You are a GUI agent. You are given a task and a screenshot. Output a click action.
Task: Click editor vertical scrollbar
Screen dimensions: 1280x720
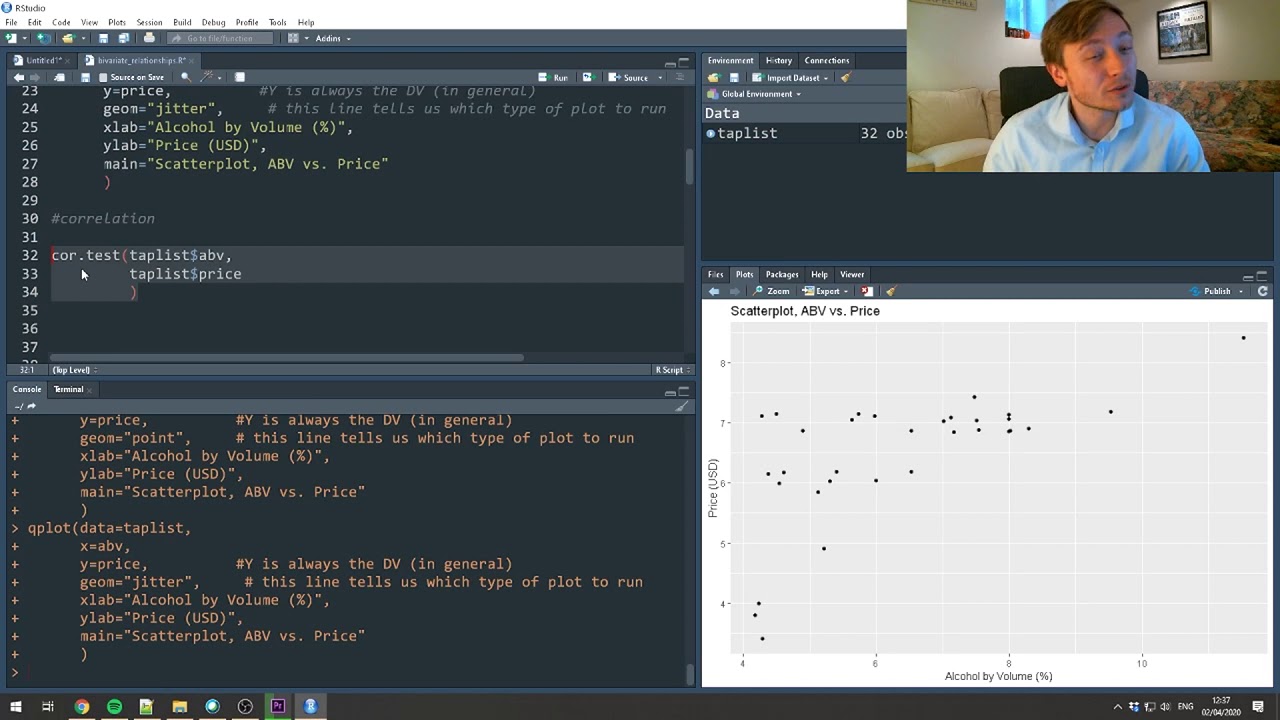click(689, 167)
